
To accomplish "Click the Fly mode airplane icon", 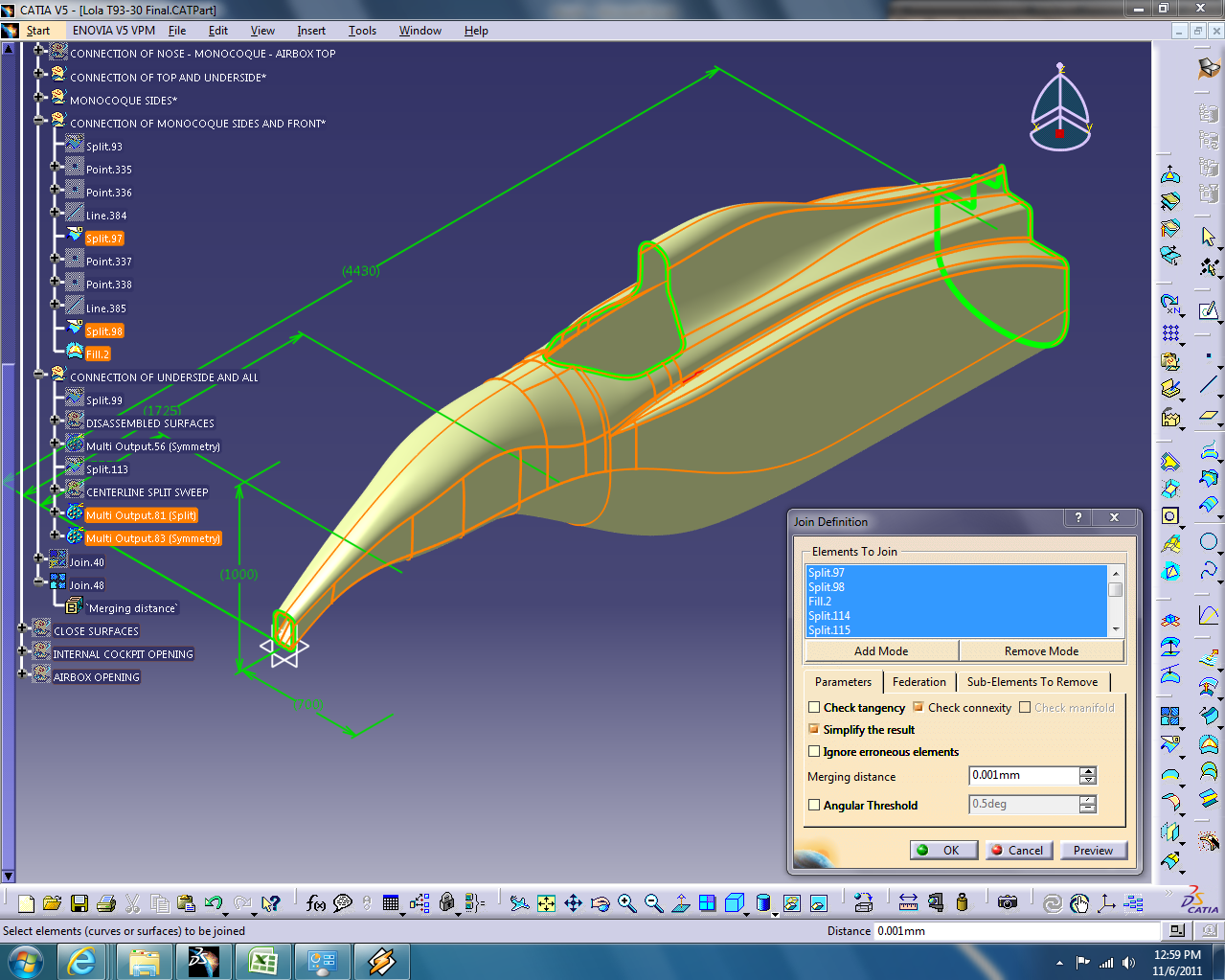I will [519, 902].
